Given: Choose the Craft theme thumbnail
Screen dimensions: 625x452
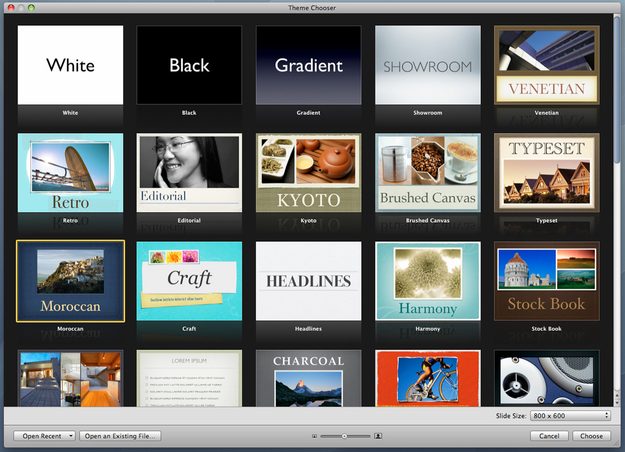Looking at the screenshot, I should click(x=189, y=281).
